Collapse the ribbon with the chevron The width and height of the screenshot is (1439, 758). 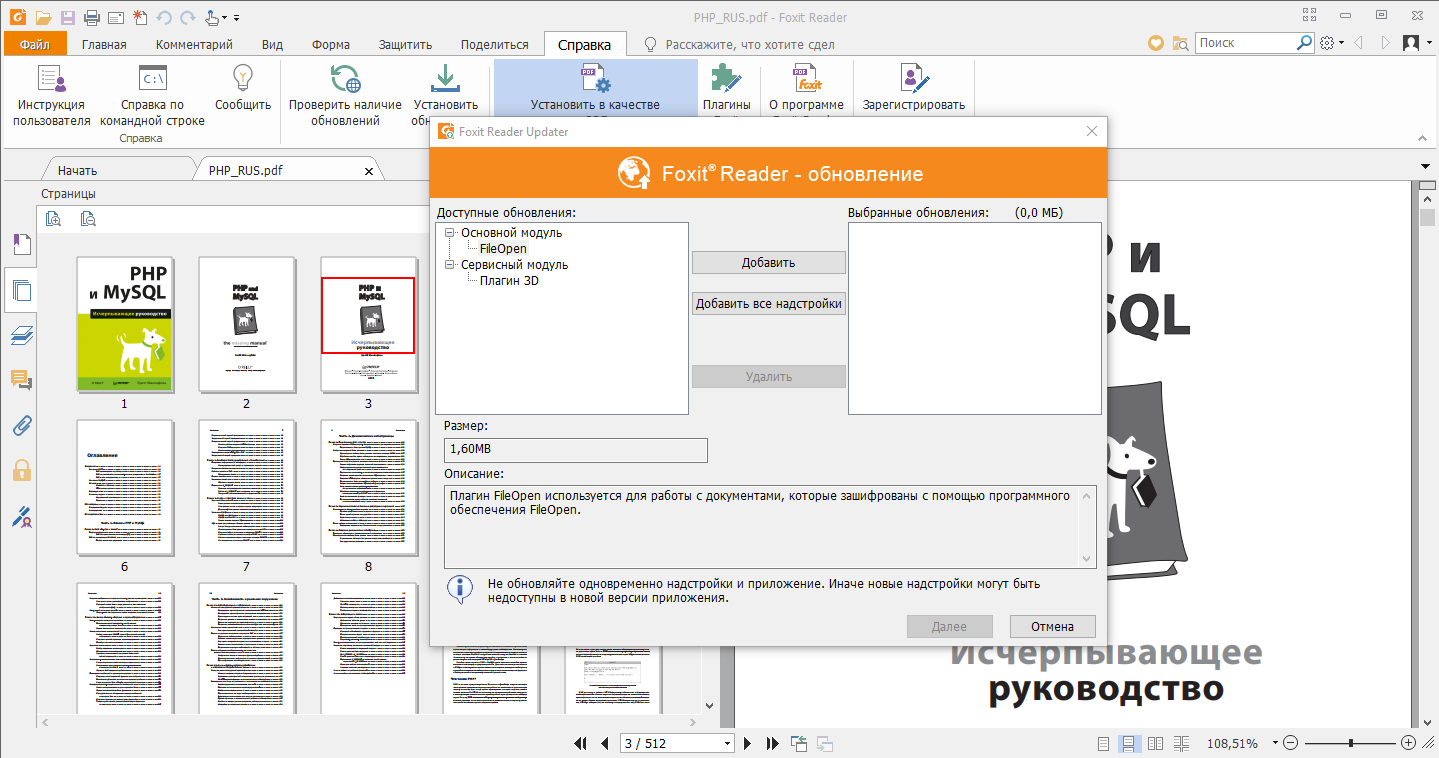point(1421,138)
